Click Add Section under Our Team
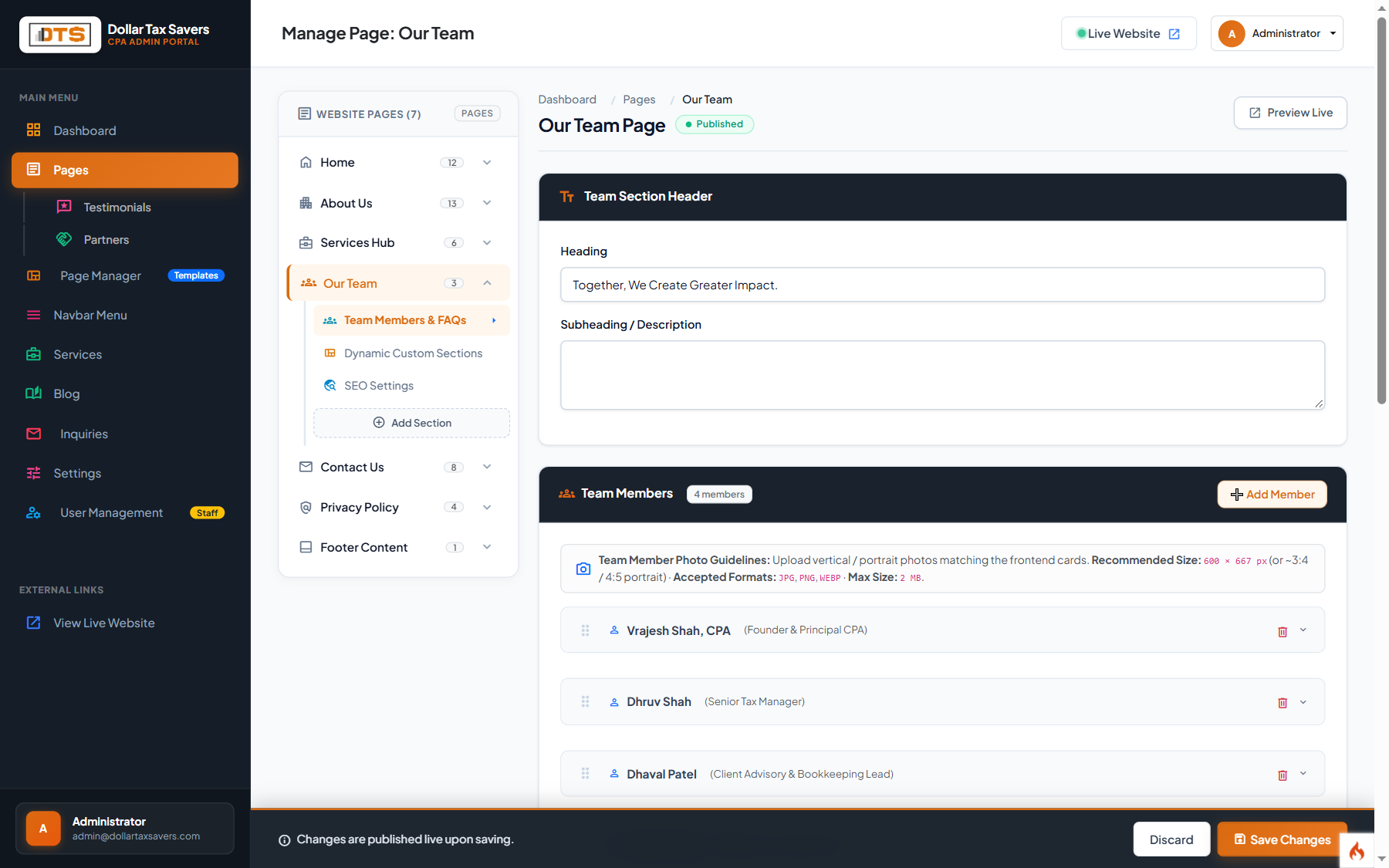Screen dimensions: 1389x868 click(412, 423)
